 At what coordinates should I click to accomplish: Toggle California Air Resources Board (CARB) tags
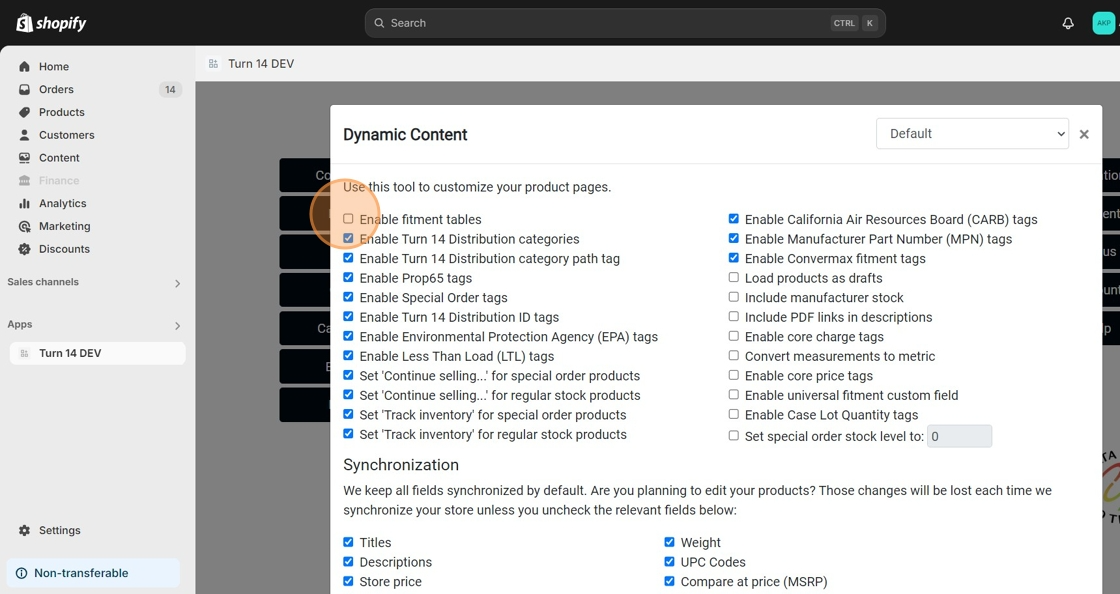point(734,218)
